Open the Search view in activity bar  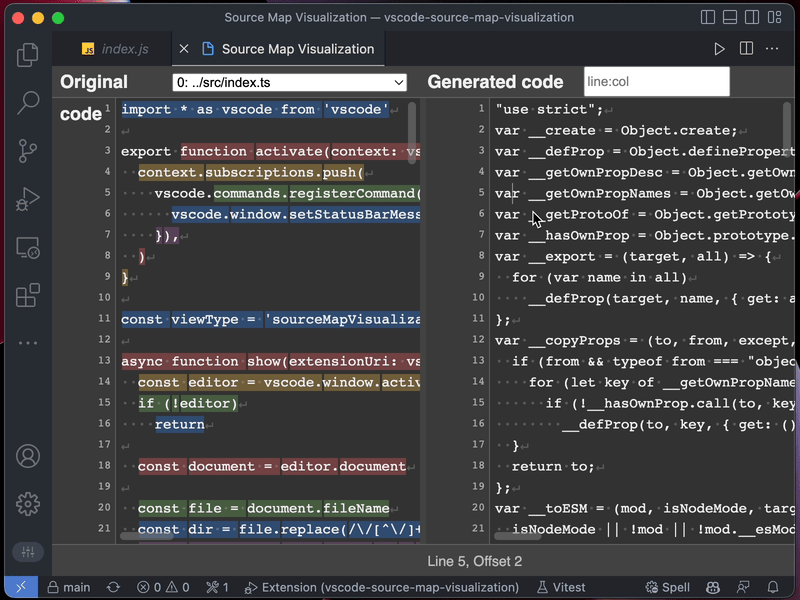coord(28,103)
